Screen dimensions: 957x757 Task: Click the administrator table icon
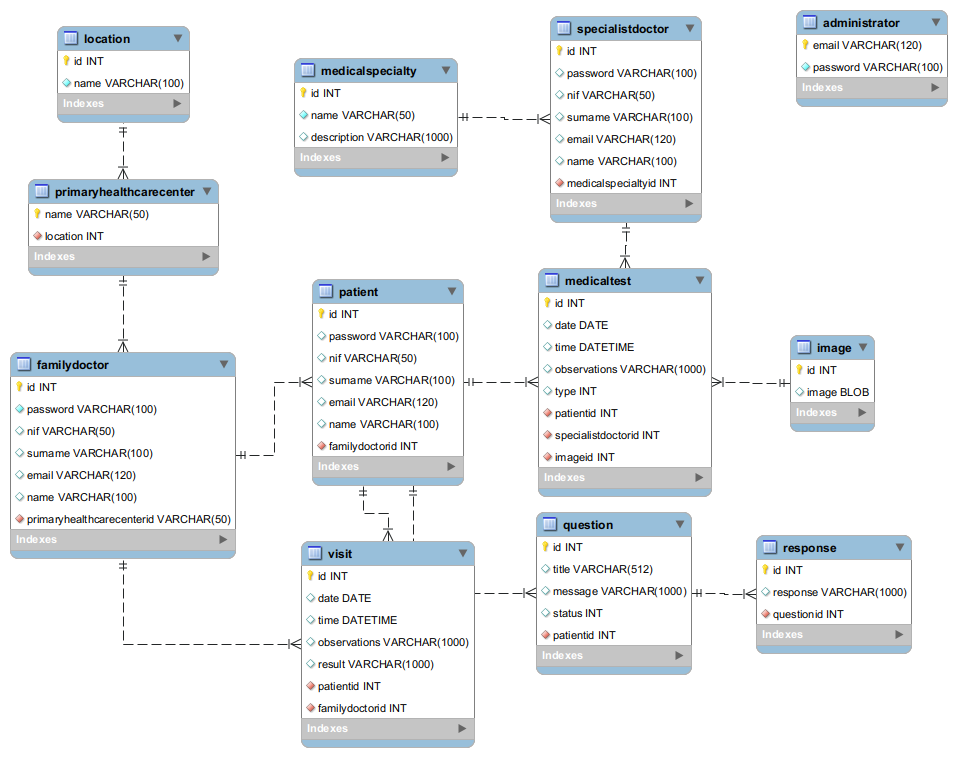tap(810, 23)
